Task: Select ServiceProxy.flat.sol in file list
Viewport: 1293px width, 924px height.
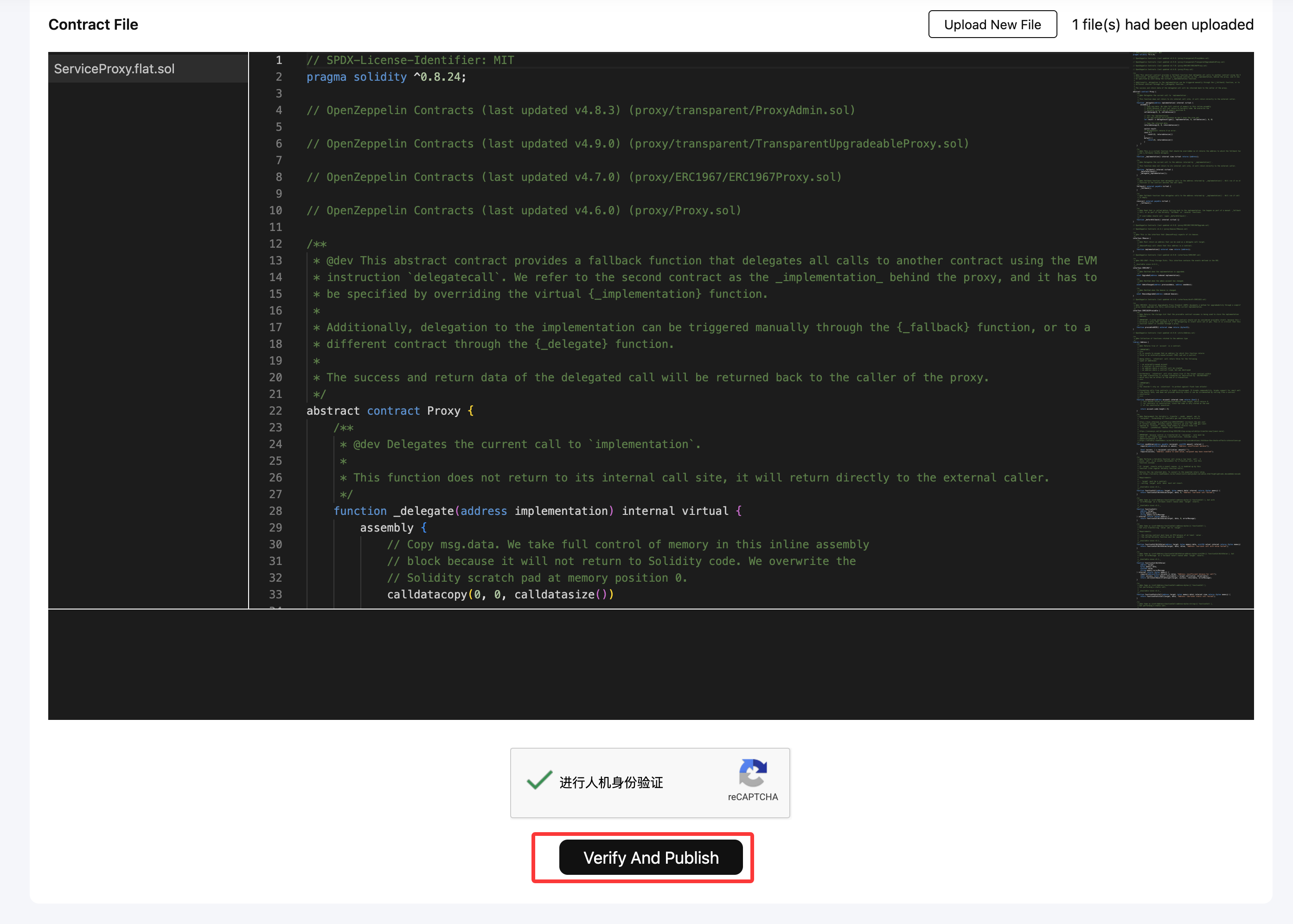Action: 148,69
